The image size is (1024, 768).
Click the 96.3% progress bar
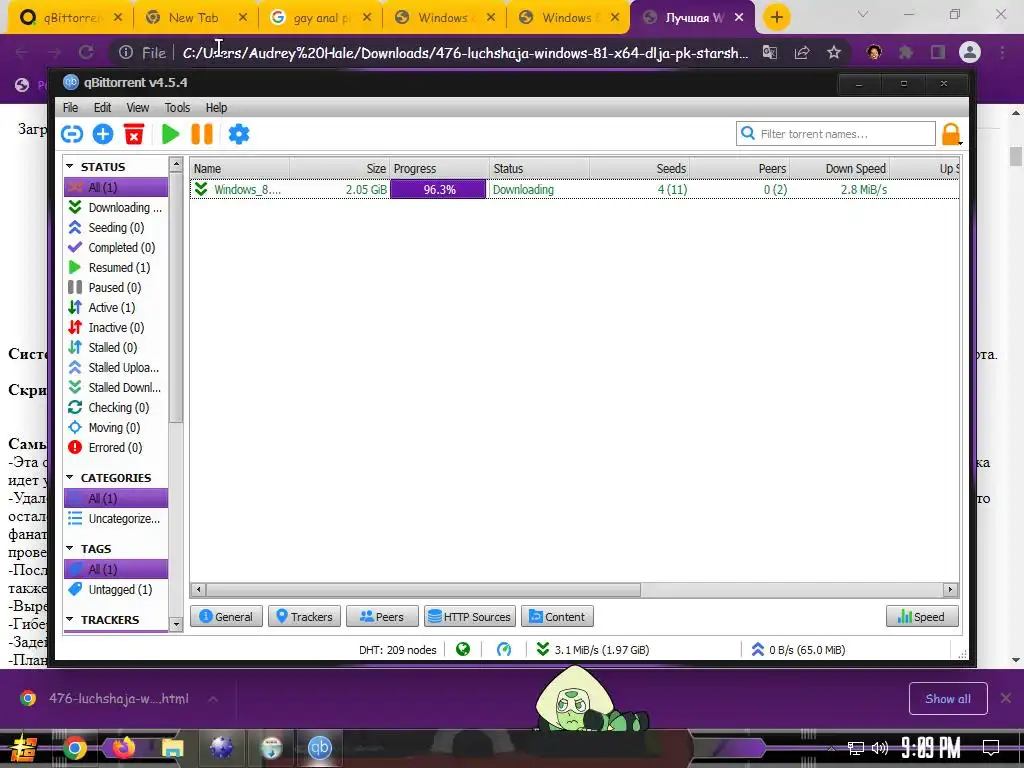click(438, 189)
